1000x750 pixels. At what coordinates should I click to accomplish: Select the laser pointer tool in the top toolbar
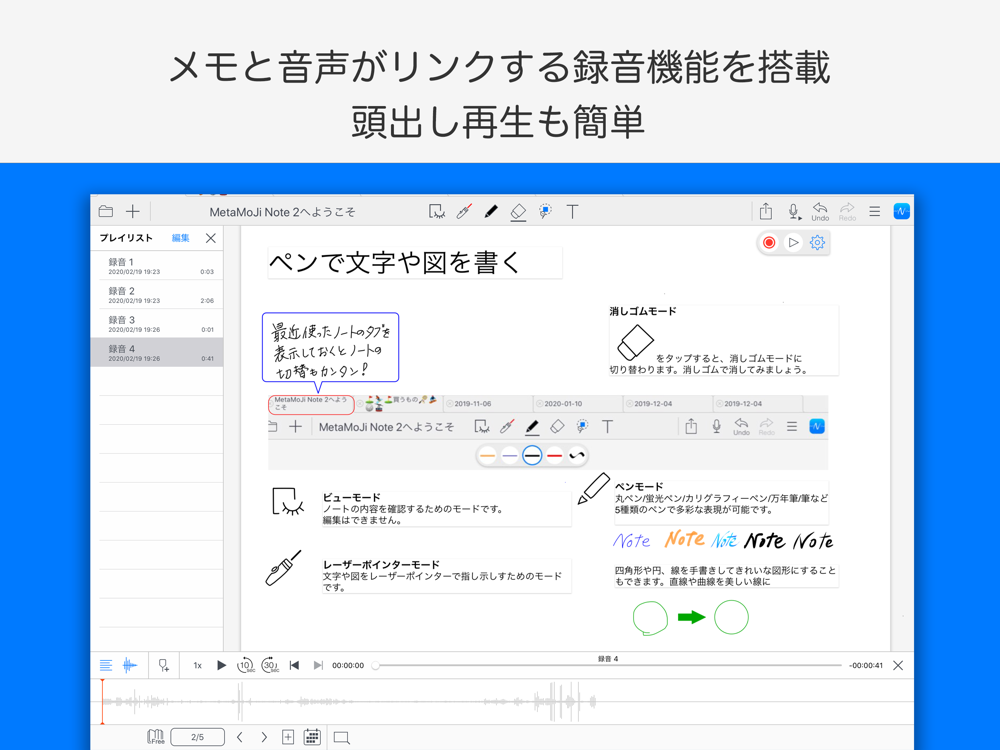[x=464, y=211]
